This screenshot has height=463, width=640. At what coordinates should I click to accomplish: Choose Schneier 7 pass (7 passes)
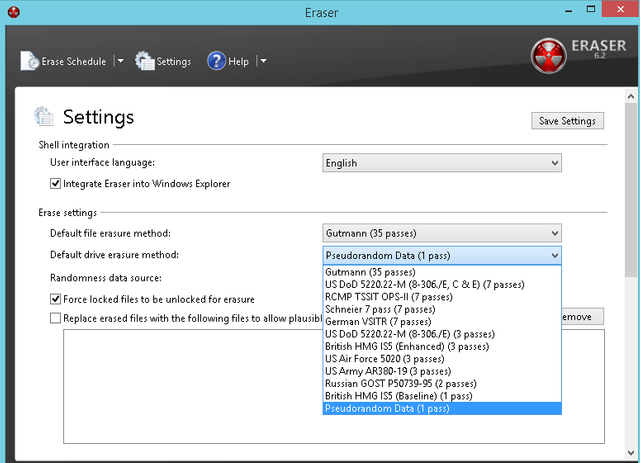tap(442, 309)
